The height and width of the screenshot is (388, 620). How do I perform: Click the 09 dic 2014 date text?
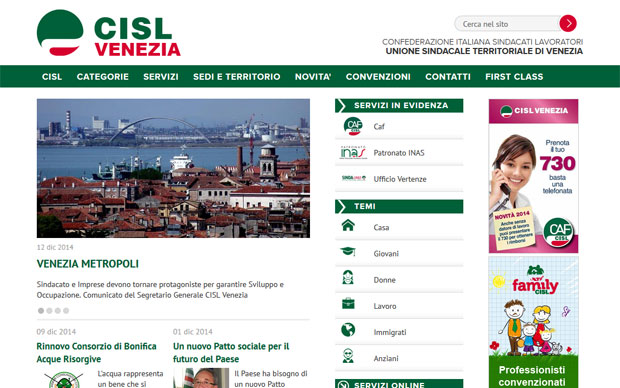point(56,331)
